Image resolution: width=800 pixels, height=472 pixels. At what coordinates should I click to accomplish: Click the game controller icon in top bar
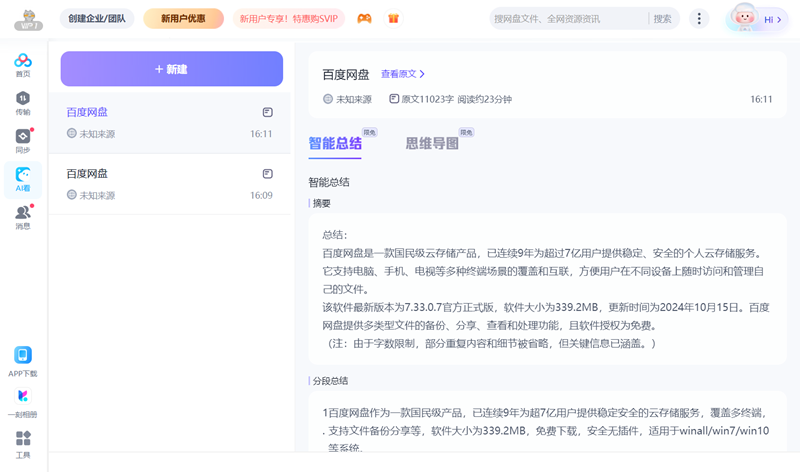coord(364,19)
